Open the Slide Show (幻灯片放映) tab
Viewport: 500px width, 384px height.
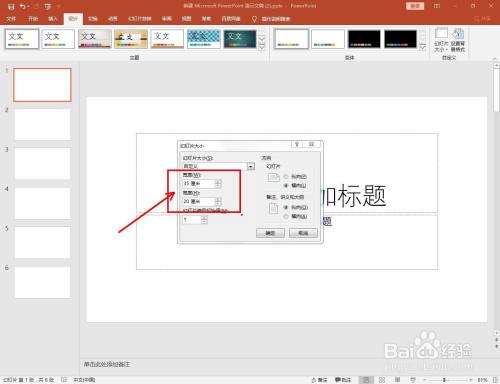point(140,19)
